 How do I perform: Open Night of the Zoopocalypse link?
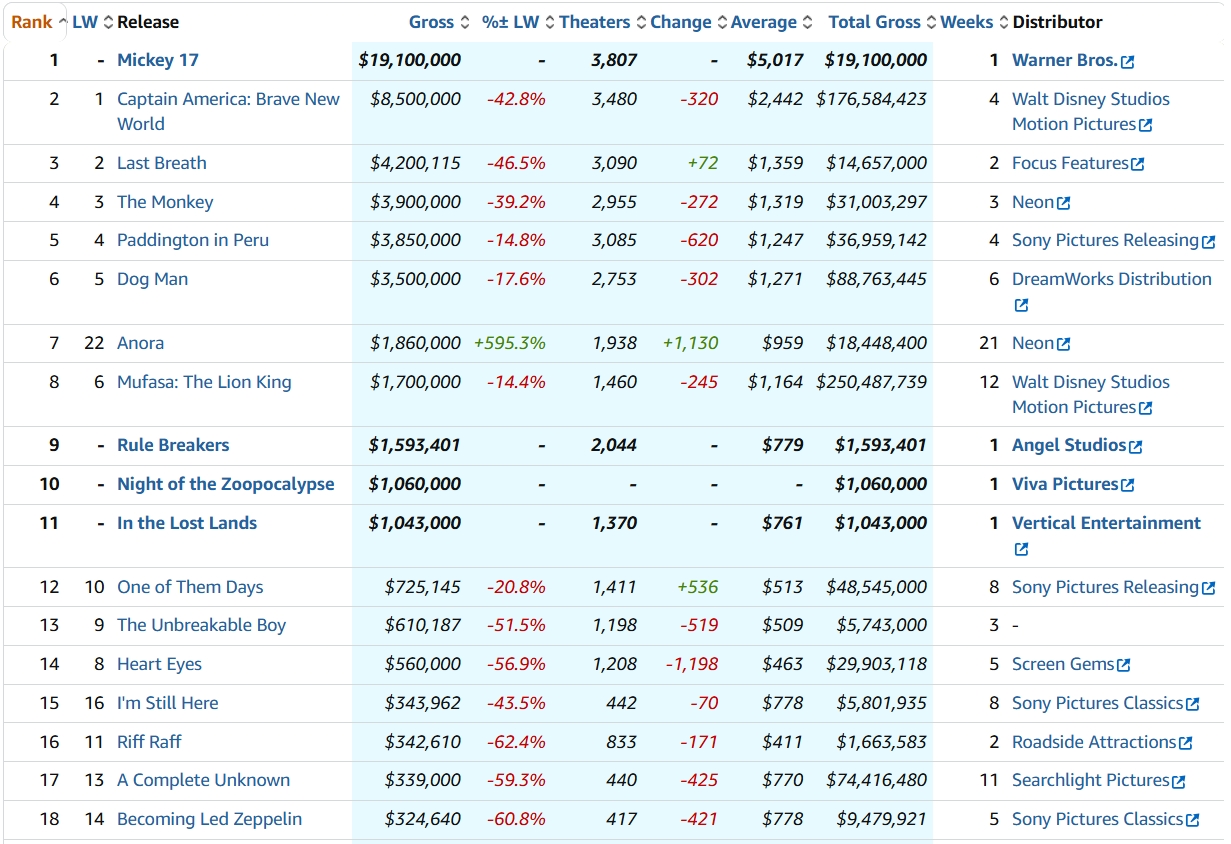pyautogui.click(x=226, y=484)
